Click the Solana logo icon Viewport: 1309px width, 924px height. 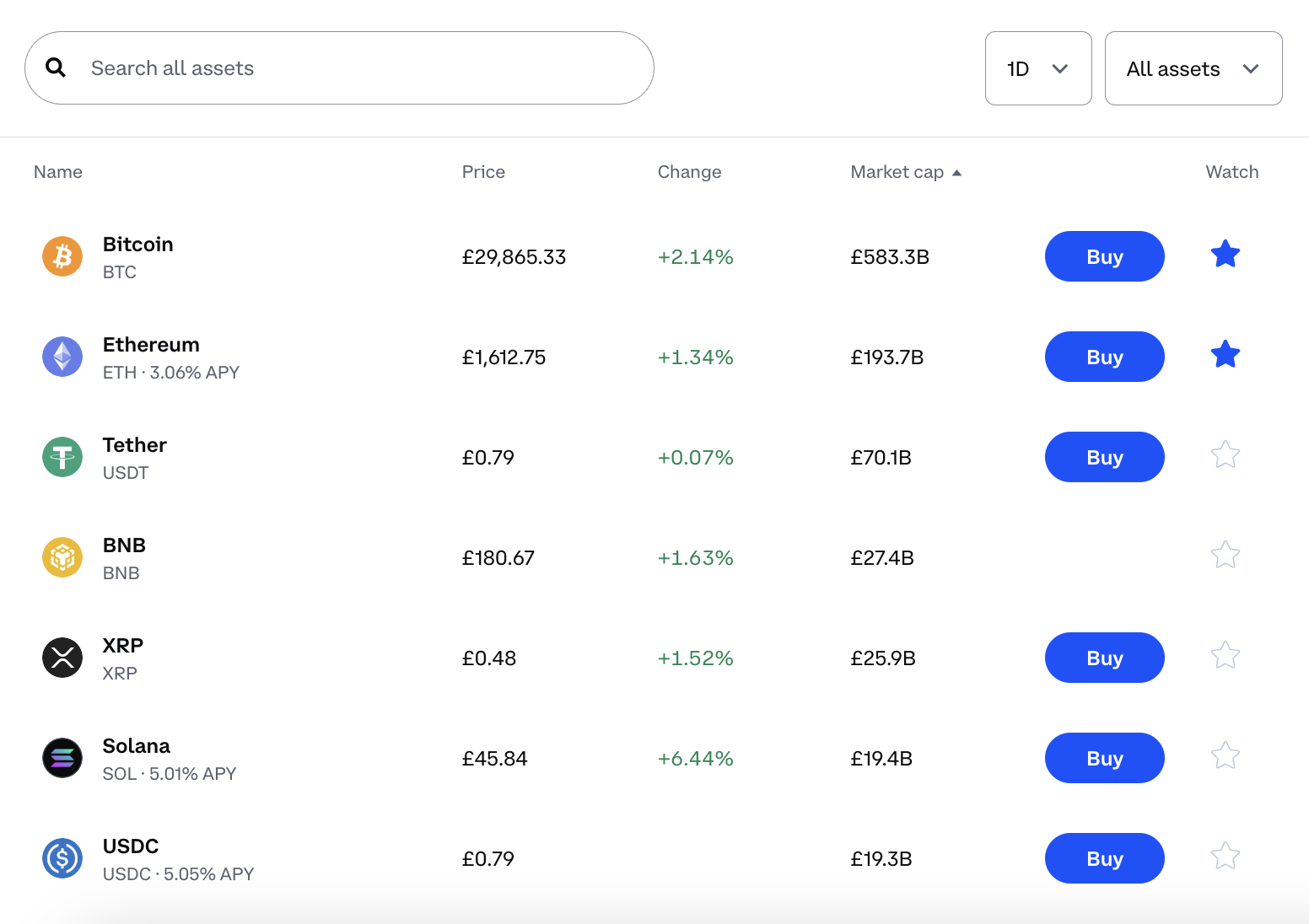coord(62,758)
